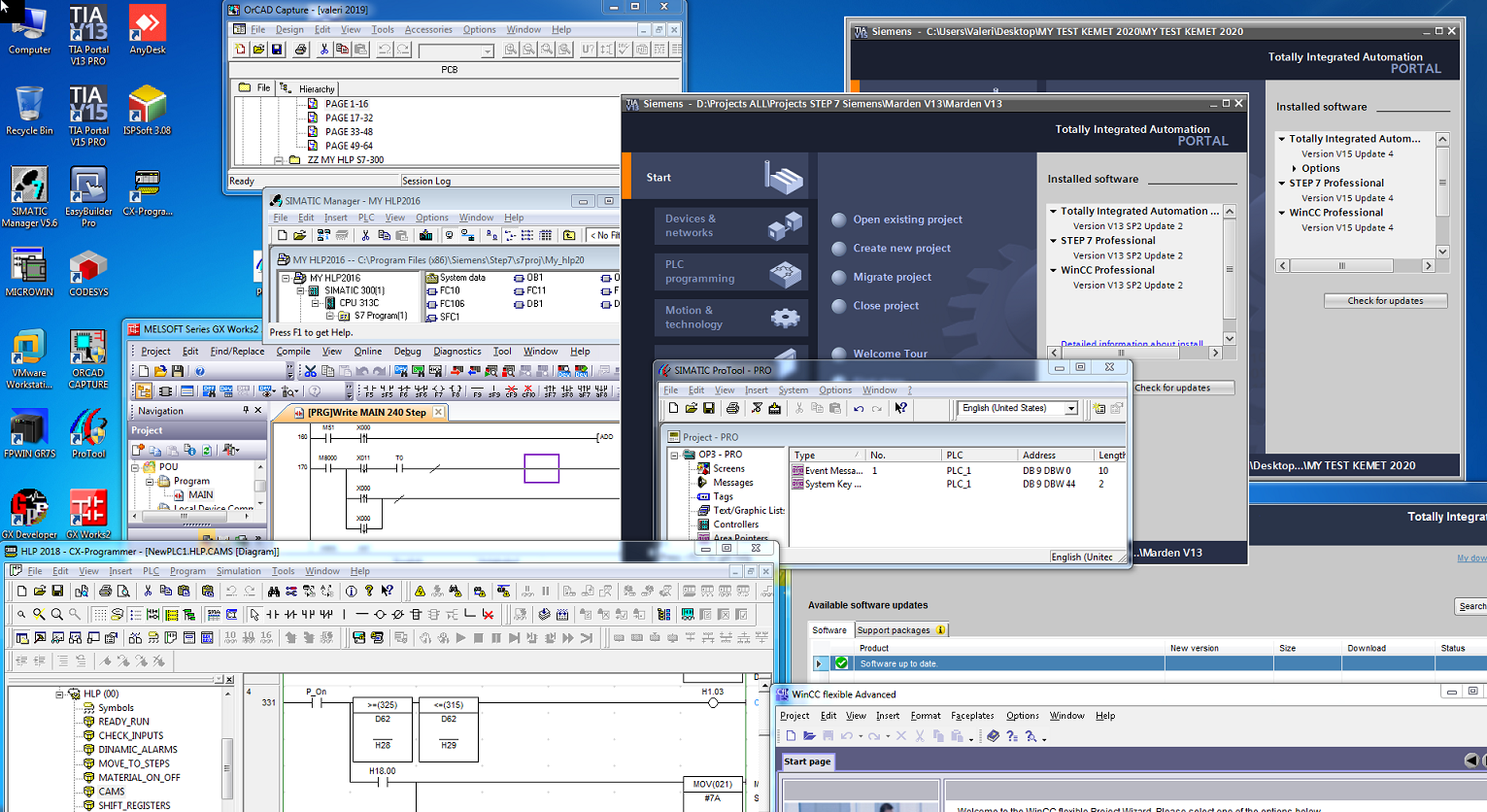Click Create new project in TIA Portal
This screenshot has width=1487, height=812.
coord(901,249)
